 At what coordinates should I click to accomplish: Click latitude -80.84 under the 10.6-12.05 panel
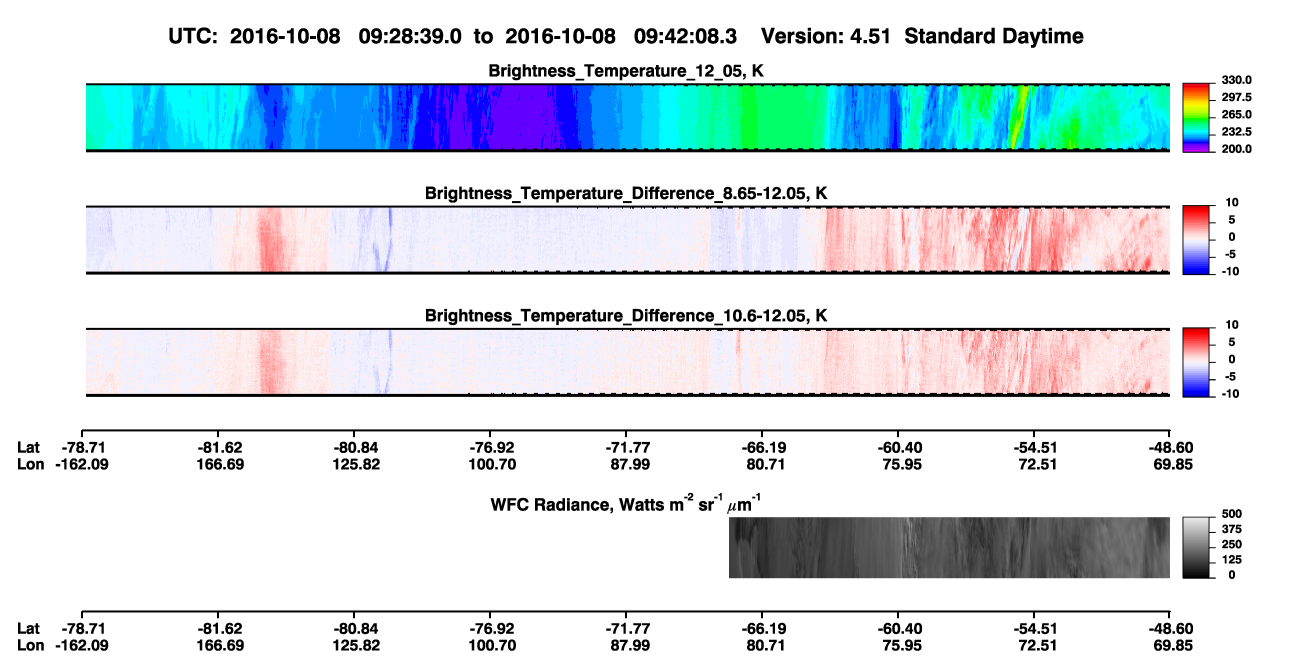coord(354,448)
